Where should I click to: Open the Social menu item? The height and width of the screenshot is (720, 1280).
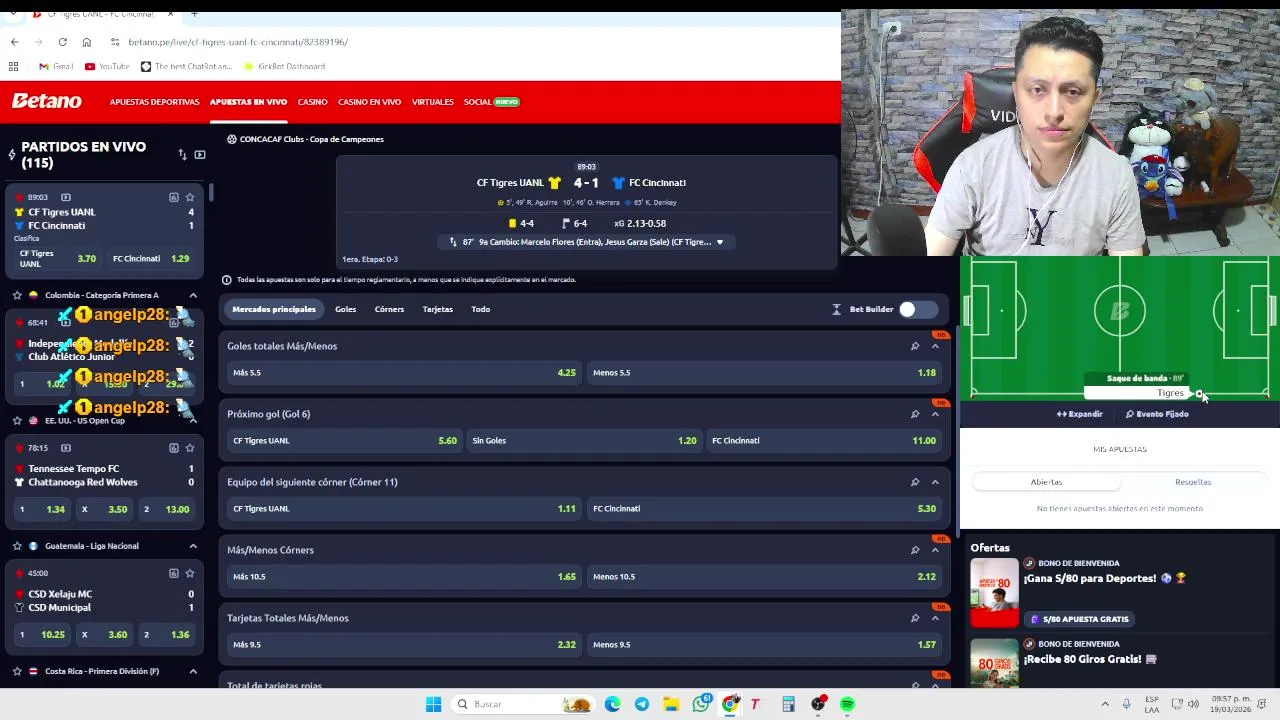477,102
